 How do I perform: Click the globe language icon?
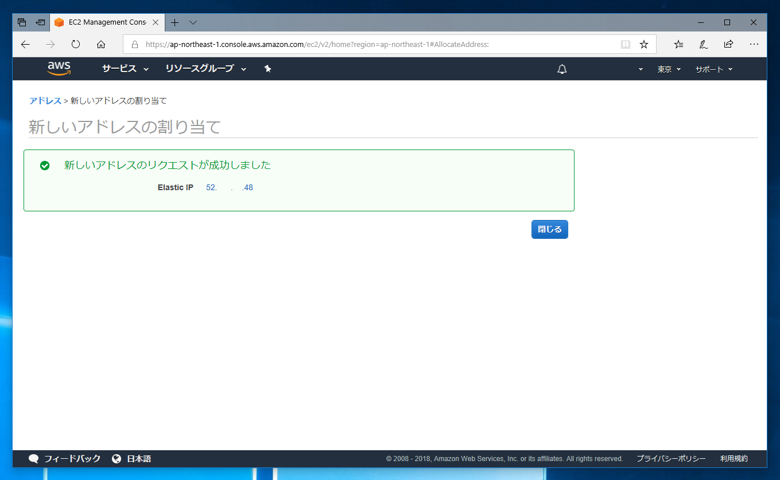point(116,459)
